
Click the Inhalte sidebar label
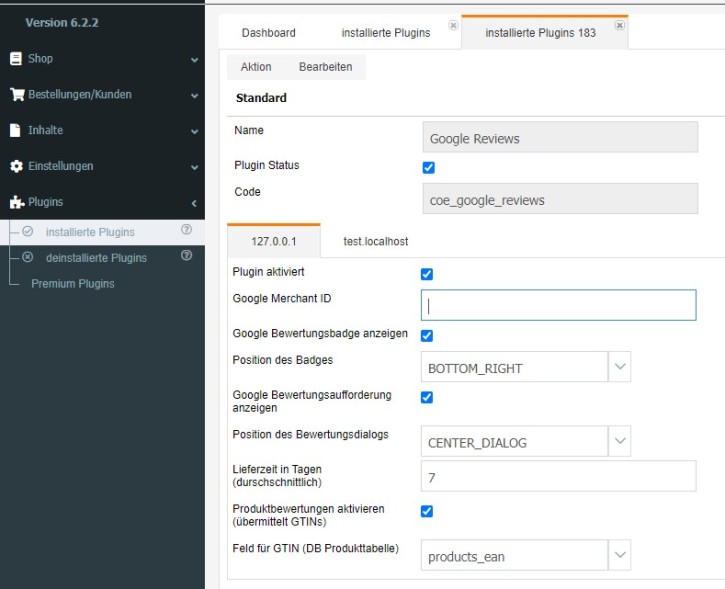coord(45,130)
